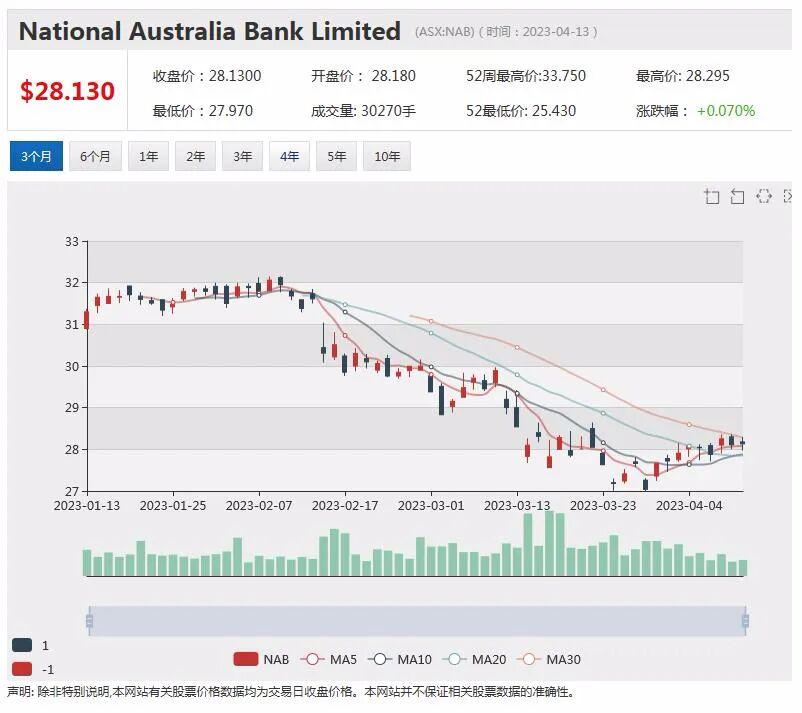802x713 pixels.
Task: Click the 最低价：27.970 value
Action: coord(203,110)
